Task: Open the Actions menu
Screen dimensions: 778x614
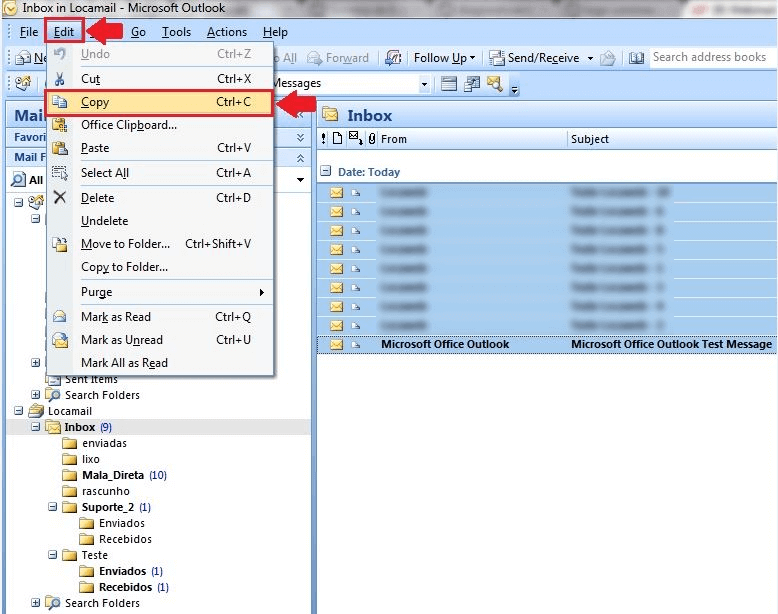Action: point(227,32)
